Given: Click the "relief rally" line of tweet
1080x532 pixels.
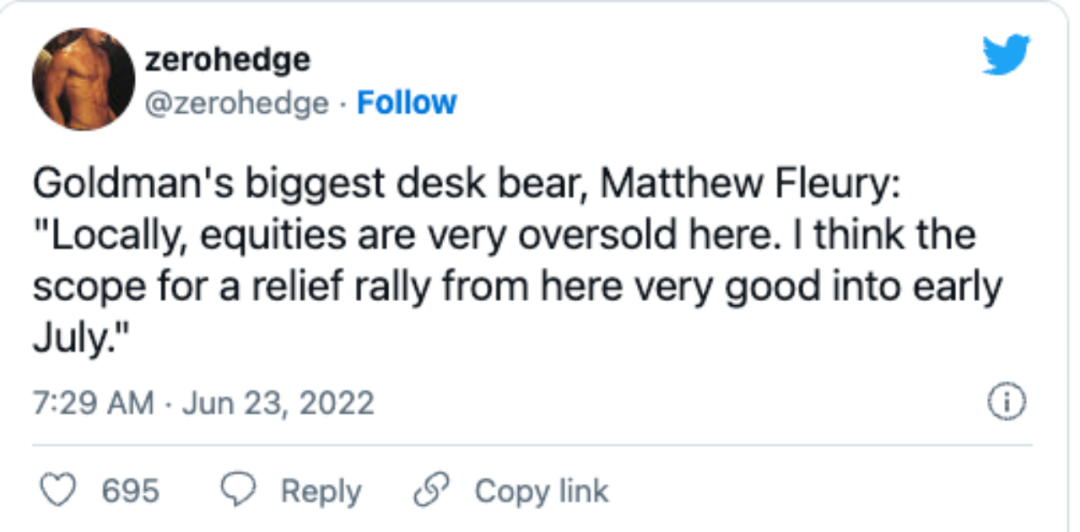Looking at the screenshot, I should click(517, 288).
